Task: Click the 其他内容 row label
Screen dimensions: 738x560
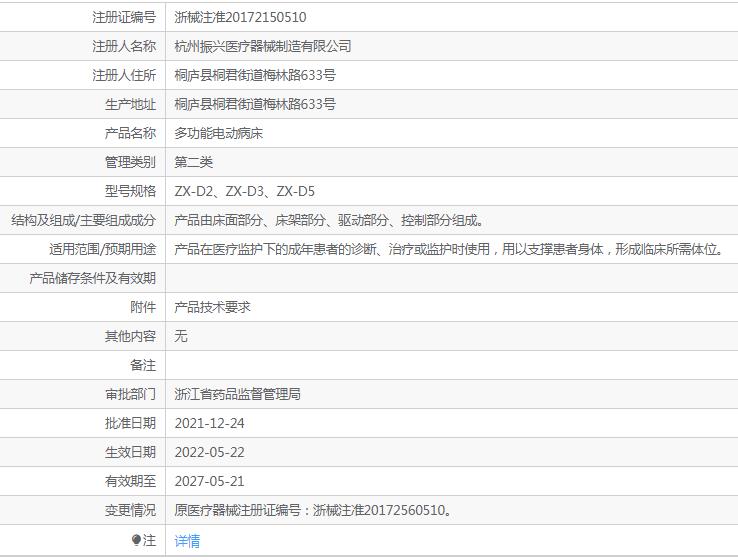Action: click(130, 336)
